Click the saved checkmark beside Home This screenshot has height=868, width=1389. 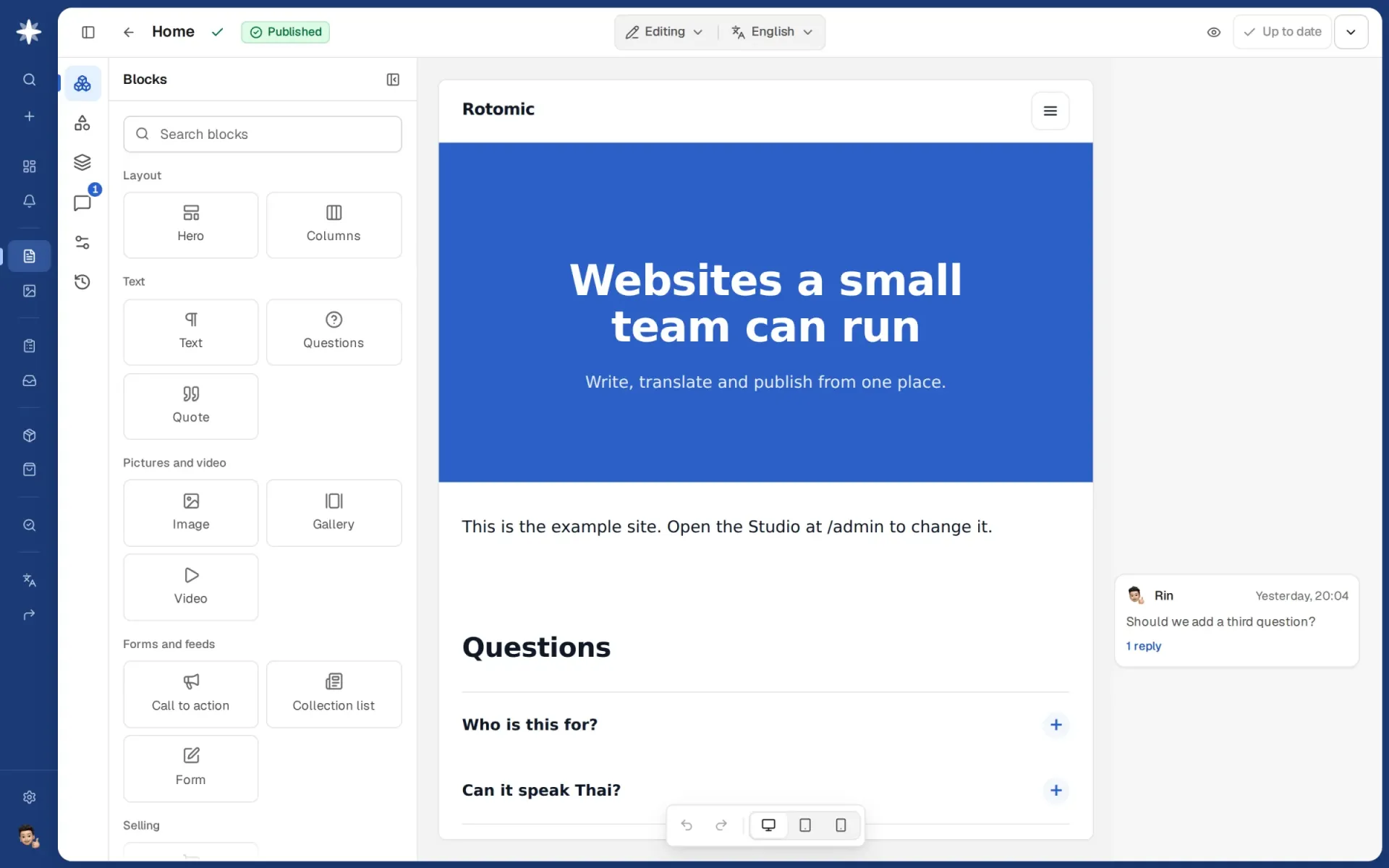tap(217, 32)
